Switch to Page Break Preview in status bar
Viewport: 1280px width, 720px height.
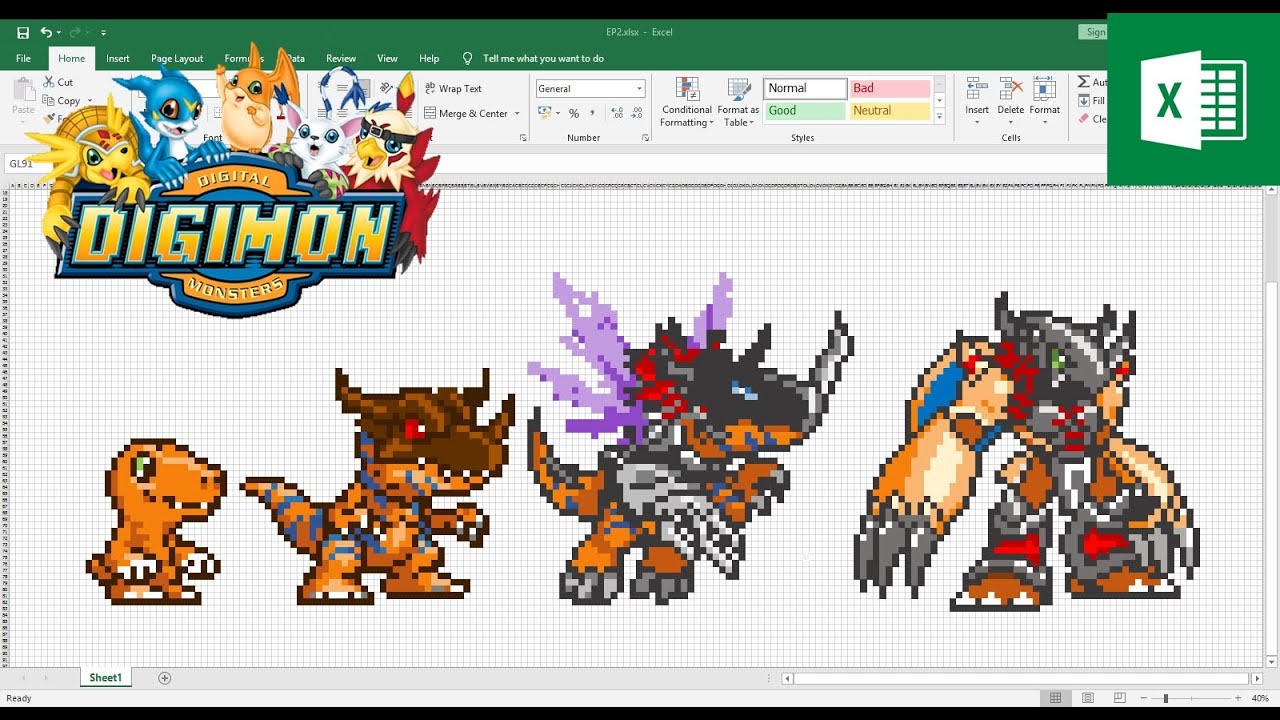click(x=1120, y=698)
